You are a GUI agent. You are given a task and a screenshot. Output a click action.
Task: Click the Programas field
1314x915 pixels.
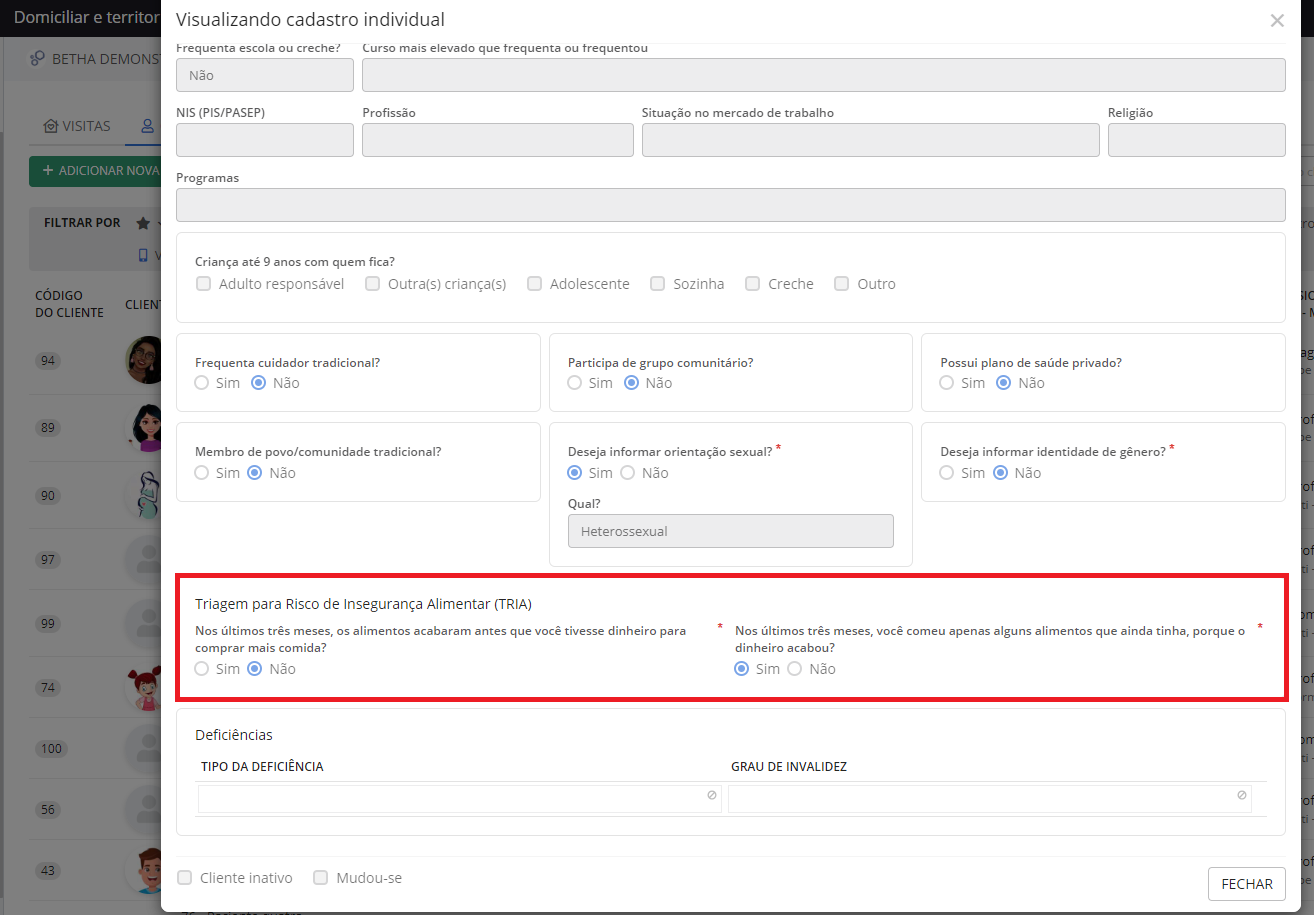730,205
